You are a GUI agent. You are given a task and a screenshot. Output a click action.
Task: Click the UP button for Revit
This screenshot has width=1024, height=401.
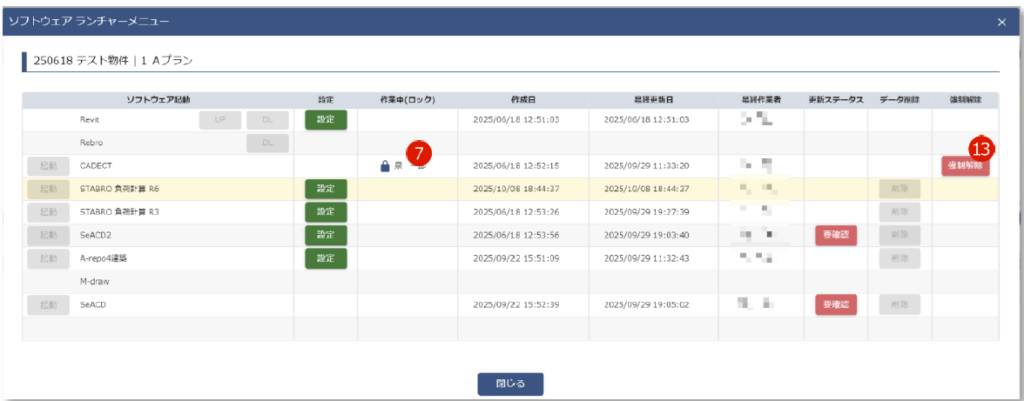coord(219,119)
